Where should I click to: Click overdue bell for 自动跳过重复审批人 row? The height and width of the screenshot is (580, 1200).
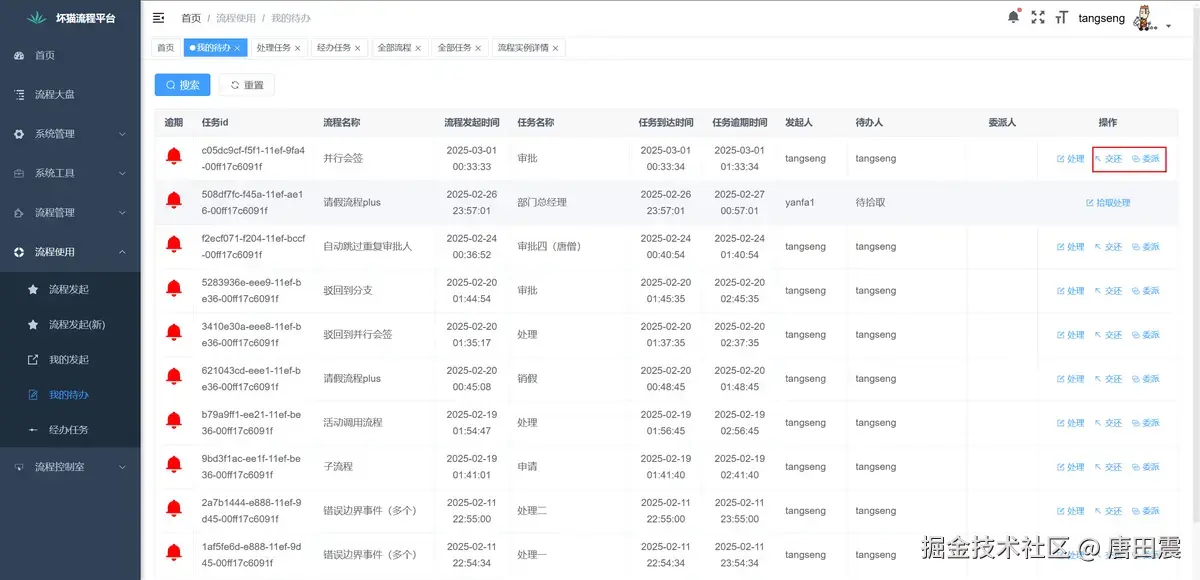coord(174,245)
